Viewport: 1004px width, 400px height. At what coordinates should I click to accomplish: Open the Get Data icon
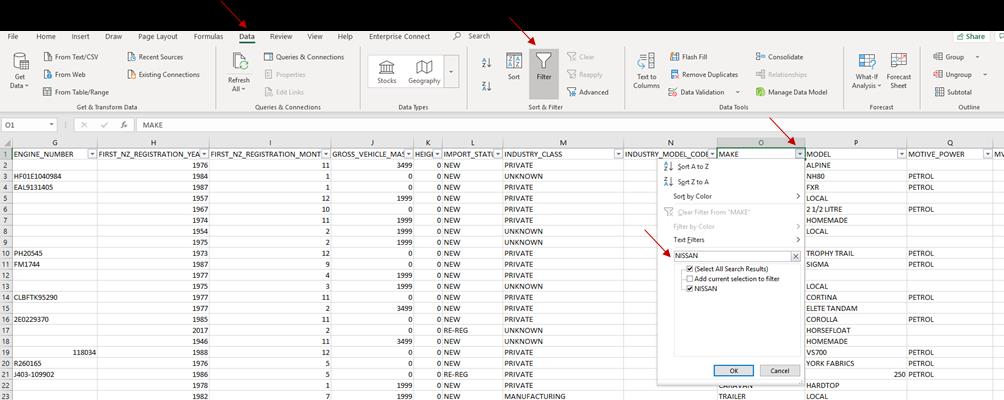coord(20,66)
